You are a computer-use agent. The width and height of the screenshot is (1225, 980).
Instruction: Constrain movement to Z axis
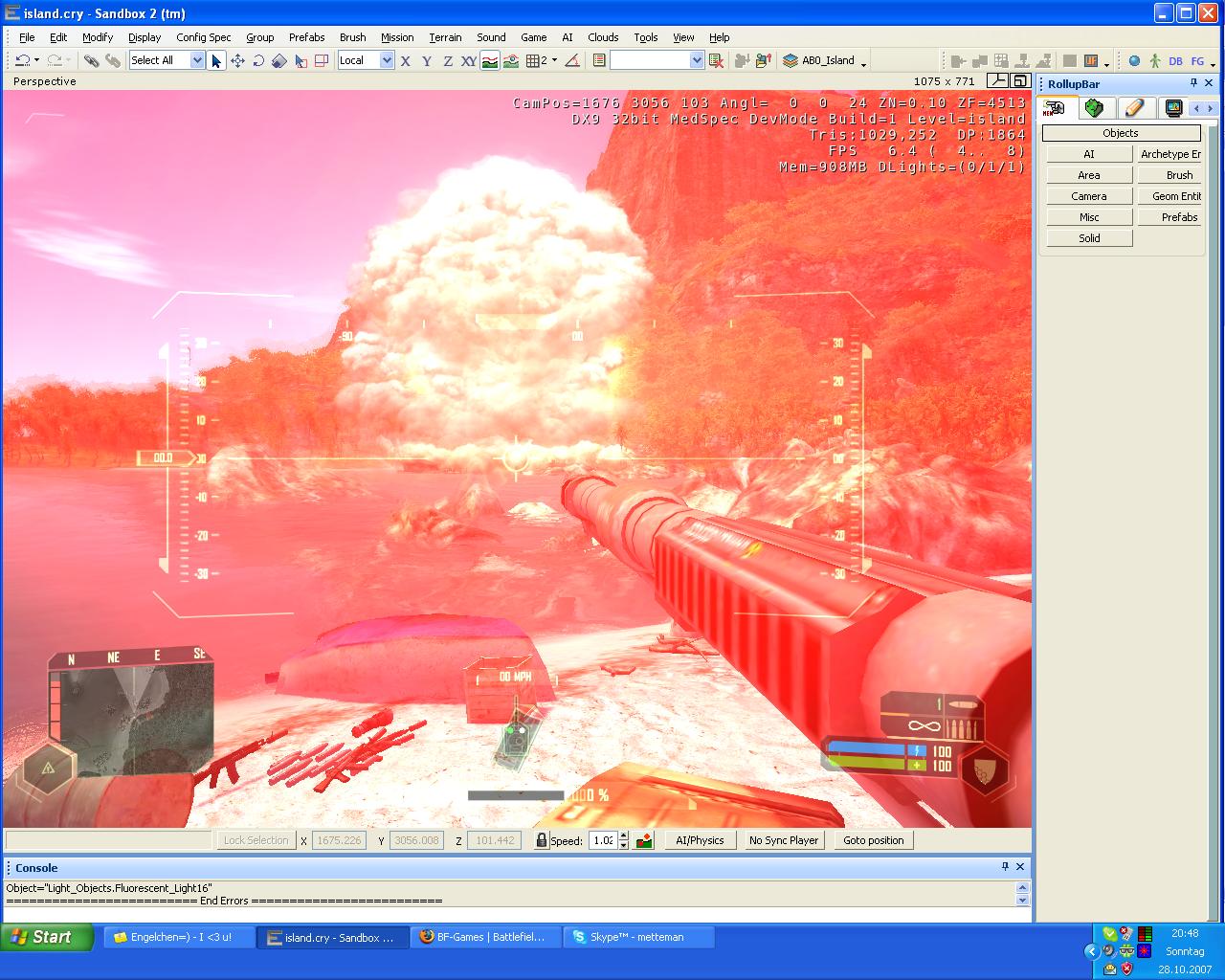pos(447,60)
